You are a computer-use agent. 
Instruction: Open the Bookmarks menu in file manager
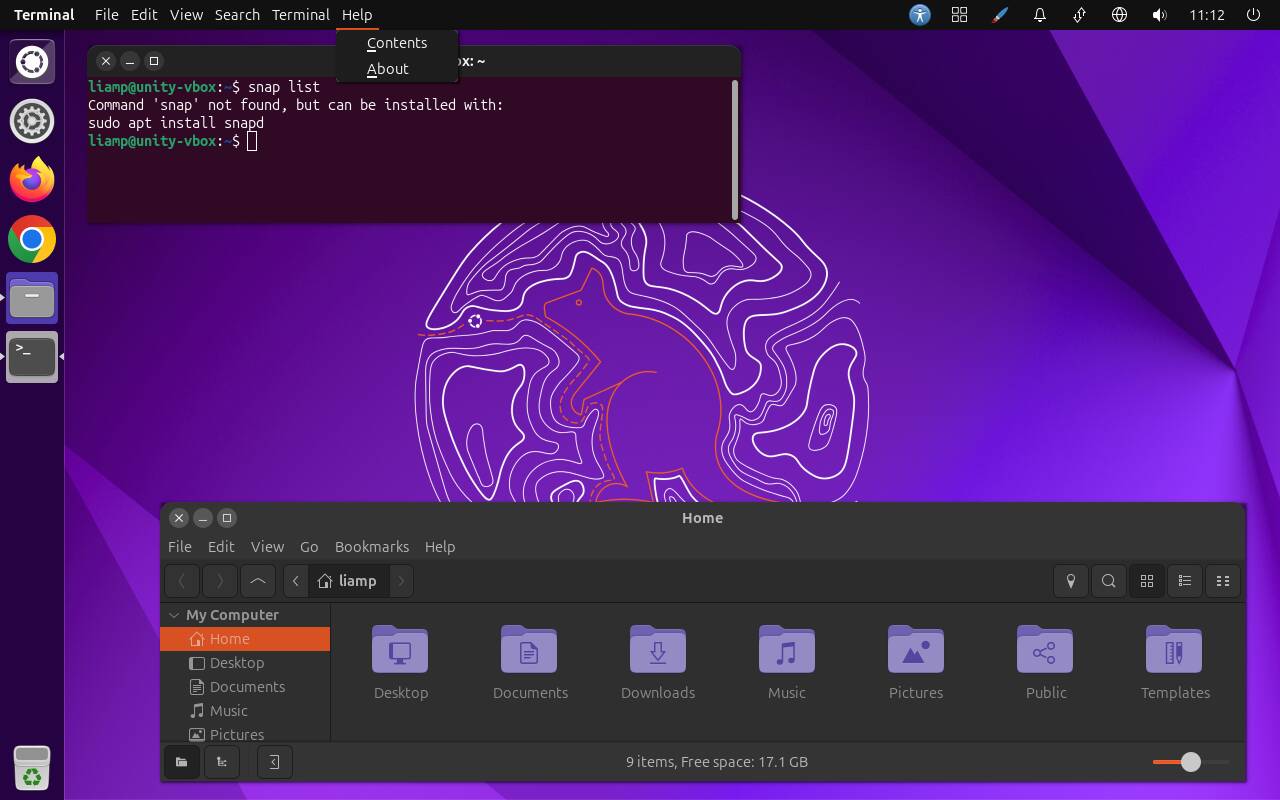(371, 547)
